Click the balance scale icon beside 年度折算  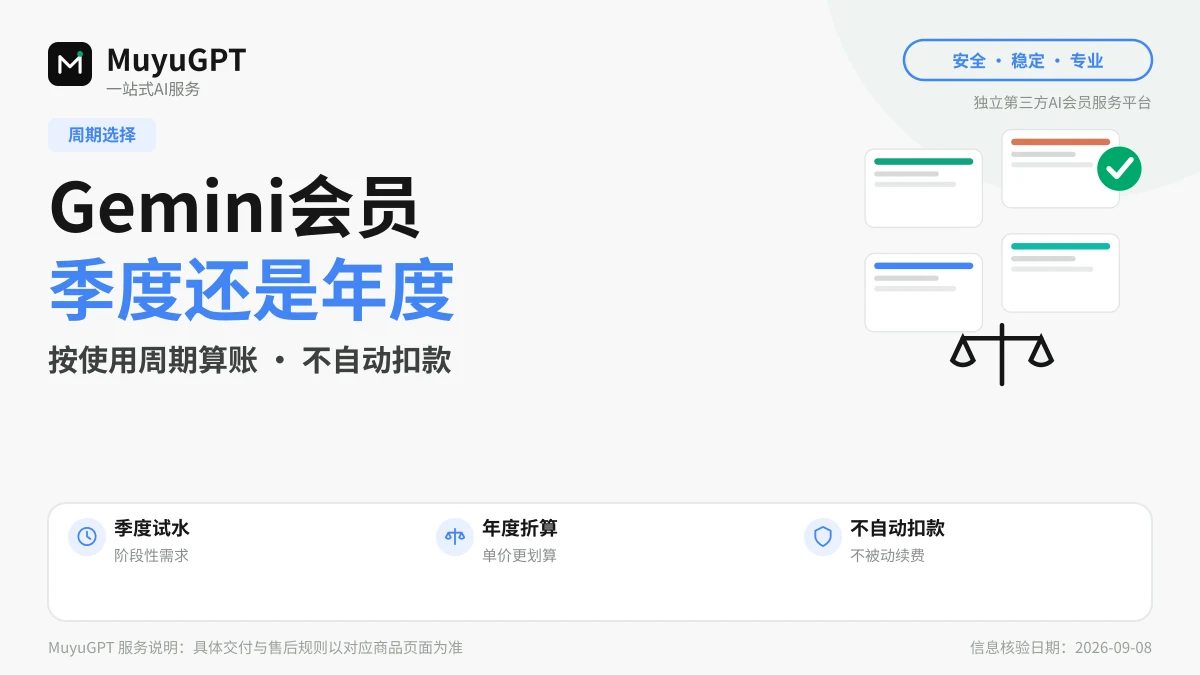click(455, 537)
